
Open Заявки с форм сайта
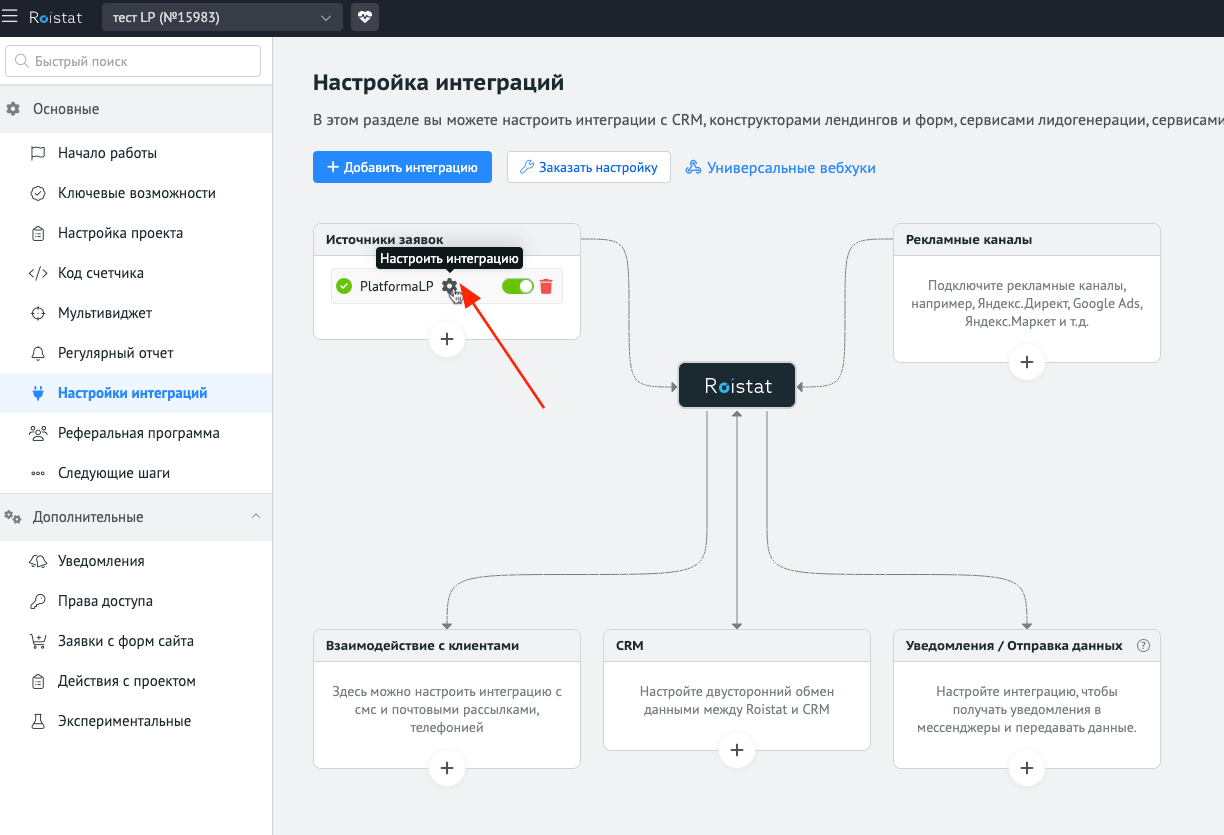136,641
